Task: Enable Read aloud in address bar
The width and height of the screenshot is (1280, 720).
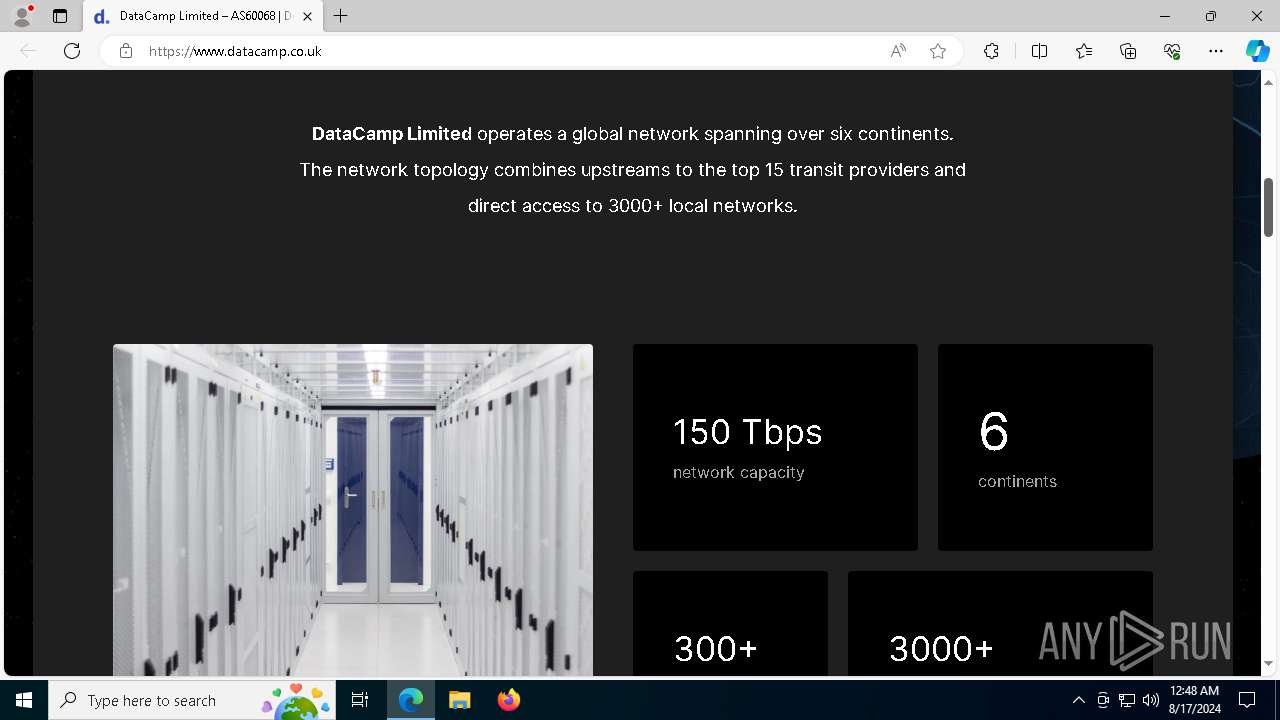Action: click(898, 51)
